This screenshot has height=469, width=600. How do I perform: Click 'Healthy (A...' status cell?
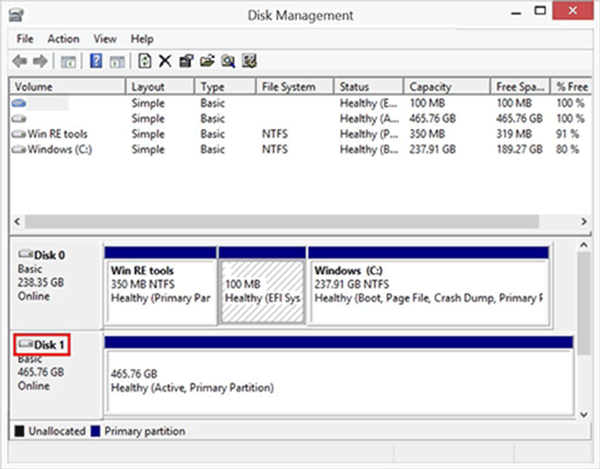coord(369,119)
